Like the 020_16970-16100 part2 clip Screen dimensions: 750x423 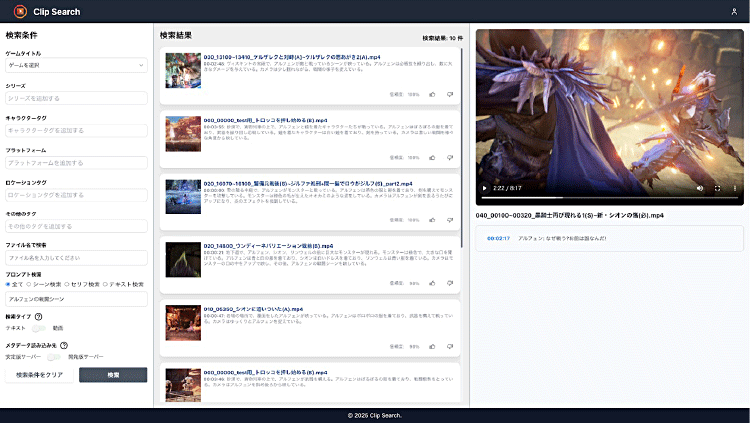[432, 220]
